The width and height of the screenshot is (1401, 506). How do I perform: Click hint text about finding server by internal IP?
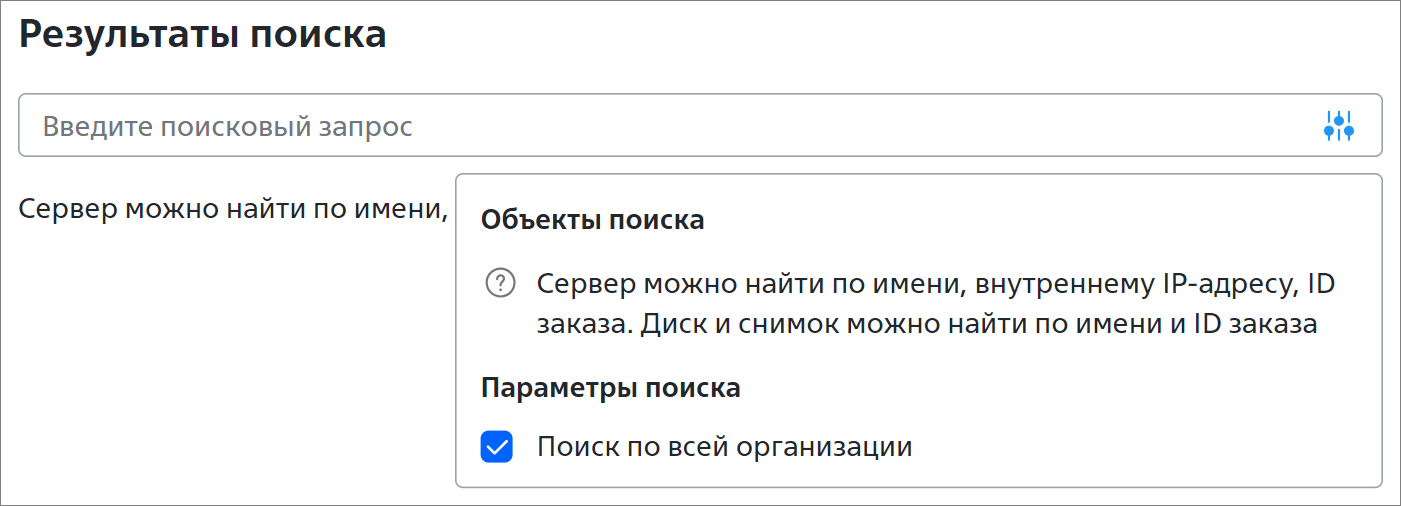[936, 284]
